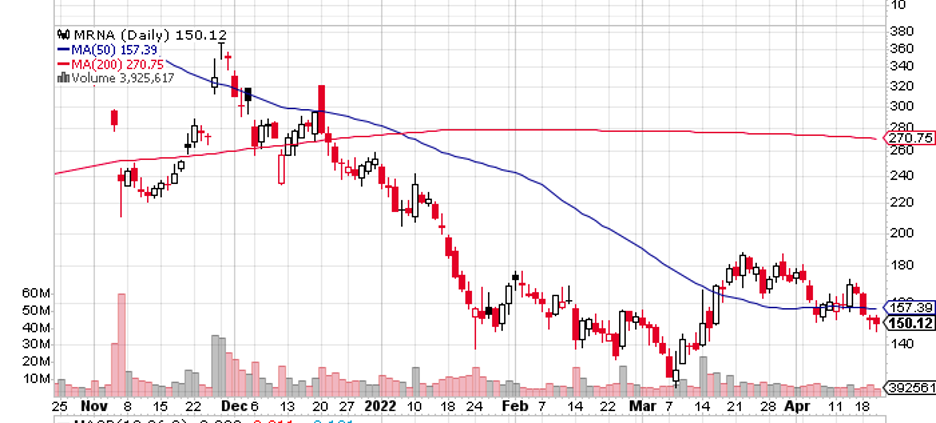936x423 pixels.
Task: Click the candlestick icon beside MRNA title
Action: pyautogui.click(x=62, y=35)
